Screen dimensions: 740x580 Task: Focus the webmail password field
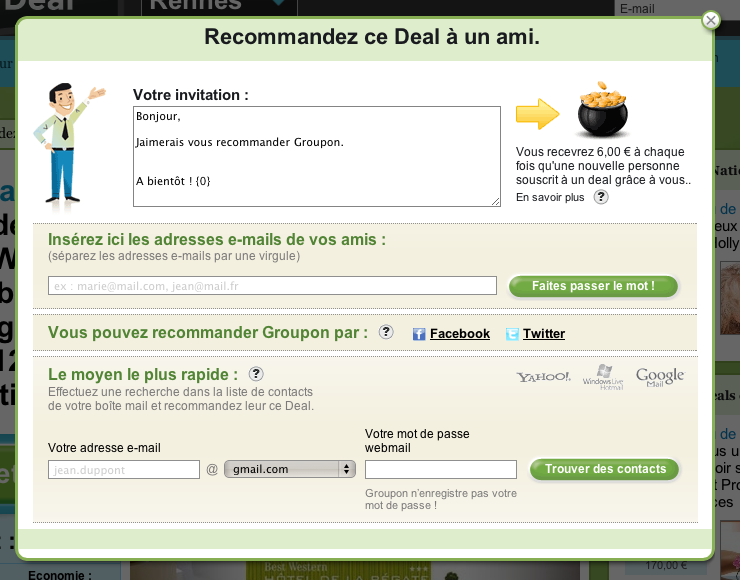[441, 470]
